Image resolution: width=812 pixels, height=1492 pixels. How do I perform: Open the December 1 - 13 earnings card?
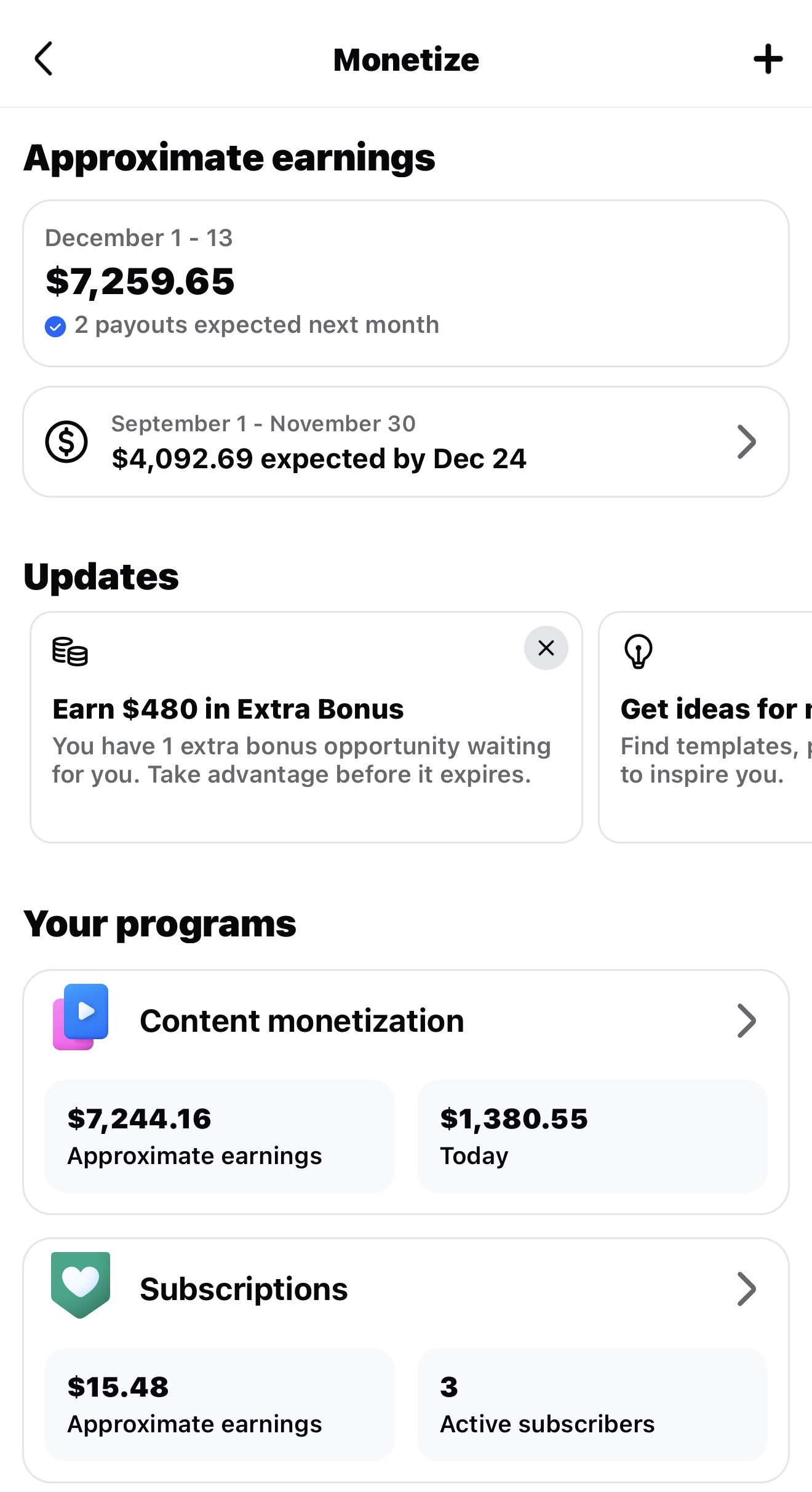[x=406, y=283]
